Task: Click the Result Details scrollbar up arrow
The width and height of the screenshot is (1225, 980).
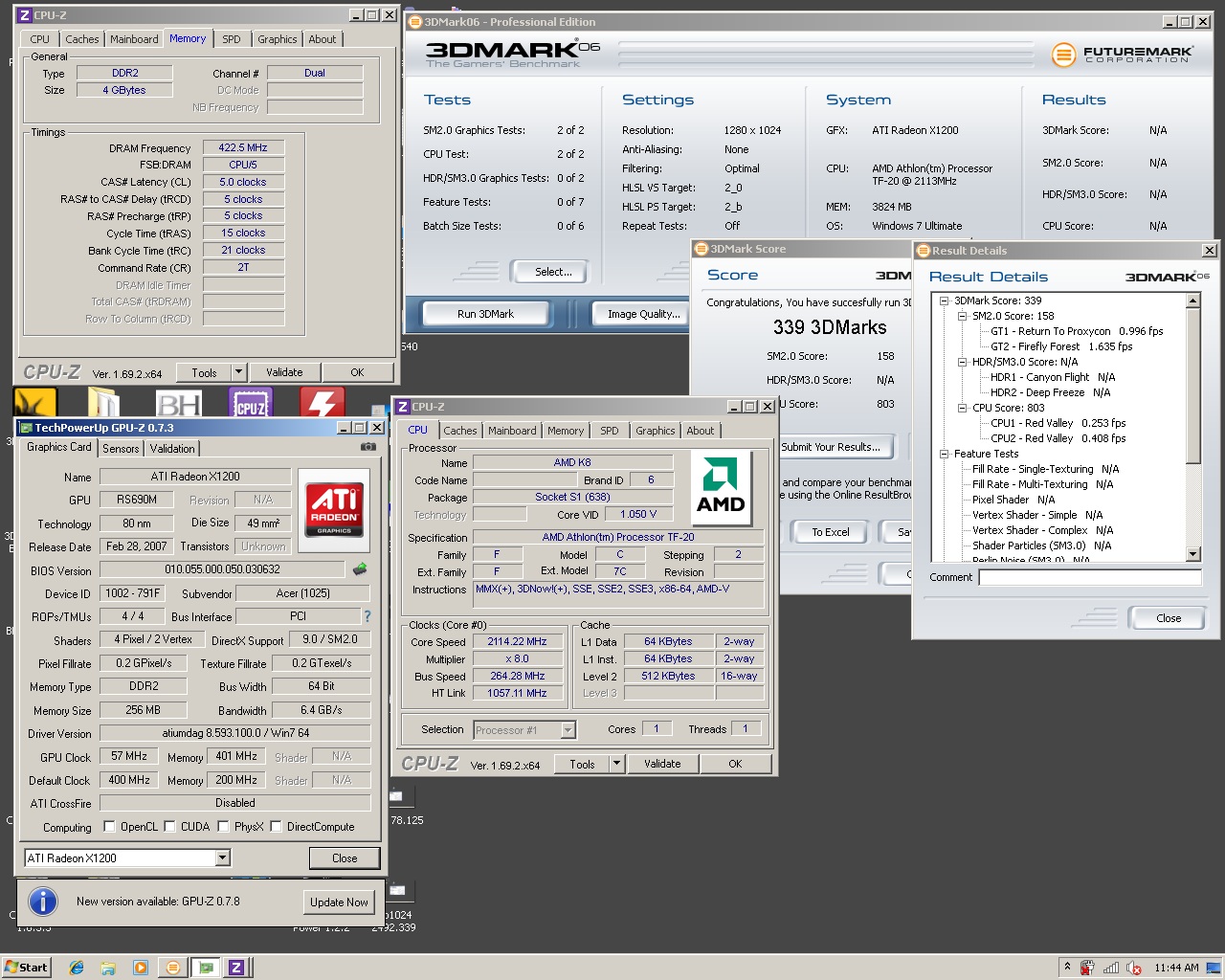Action: (1192, 301)
